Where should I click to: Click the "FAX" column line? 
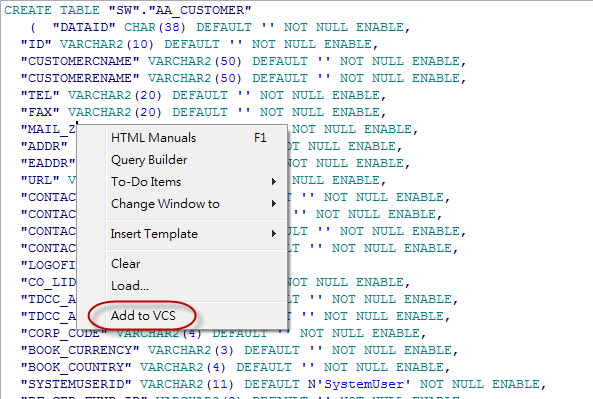(203, 112)
